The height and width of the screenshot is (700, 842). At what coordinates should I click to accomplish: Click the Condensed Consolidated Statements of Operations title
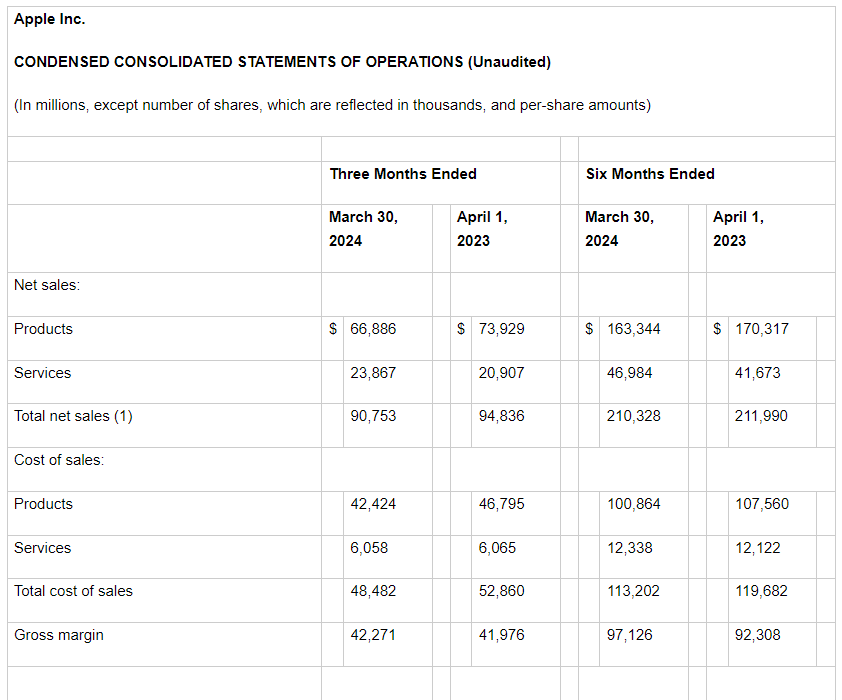tap(282, 62)
